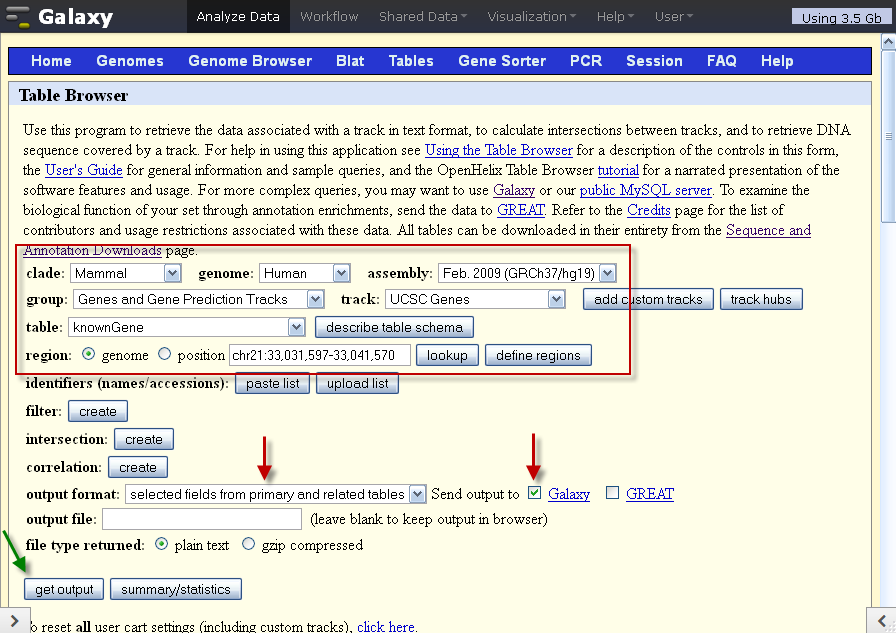Collapse the right panel arrow
Screen dimensions: 896x633
pyautogui.click(x=882, y=621)
